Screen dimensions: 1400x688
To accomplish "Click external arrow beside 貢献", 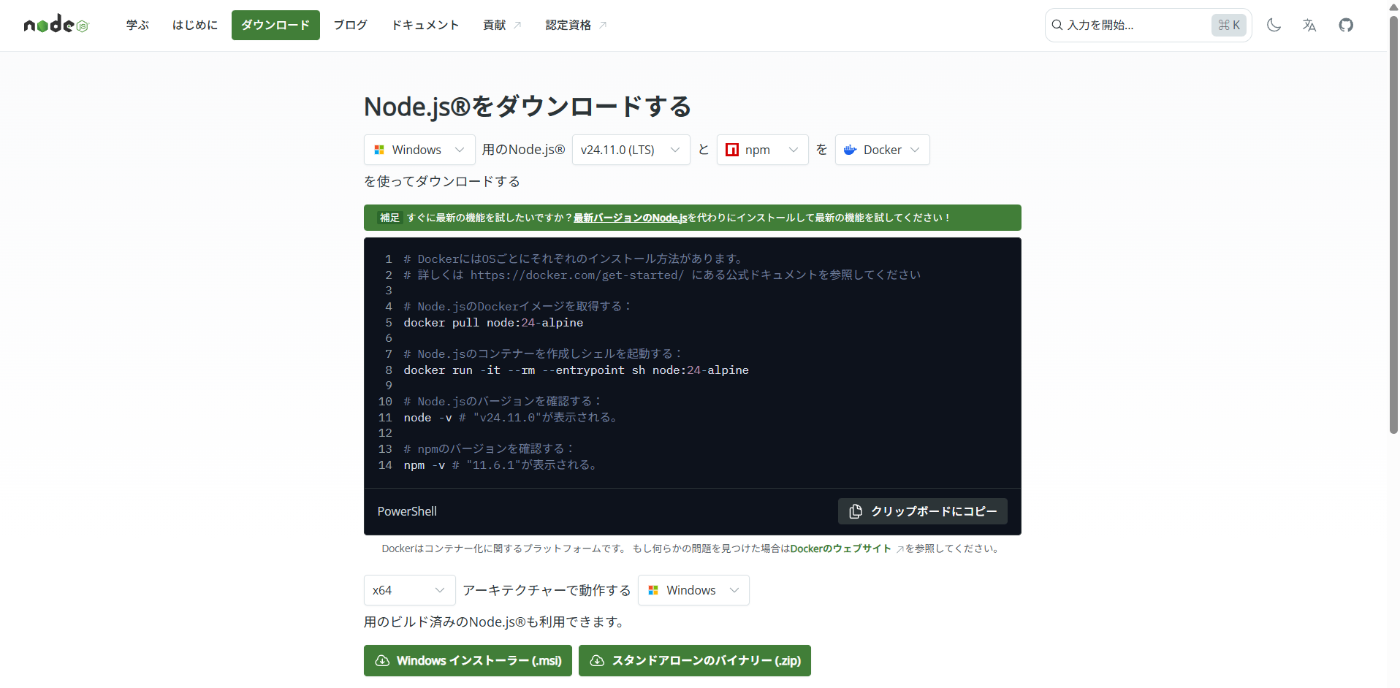I will click(x=517, y=25).
